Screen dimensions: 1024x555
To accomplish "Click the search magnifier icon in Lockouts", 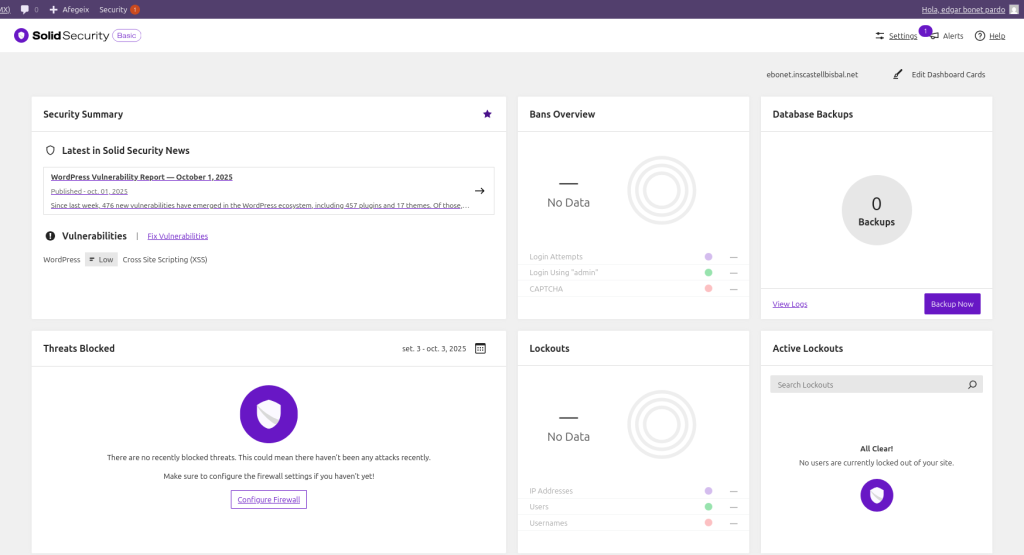I will pyautogui.click(x=971, y=385).
